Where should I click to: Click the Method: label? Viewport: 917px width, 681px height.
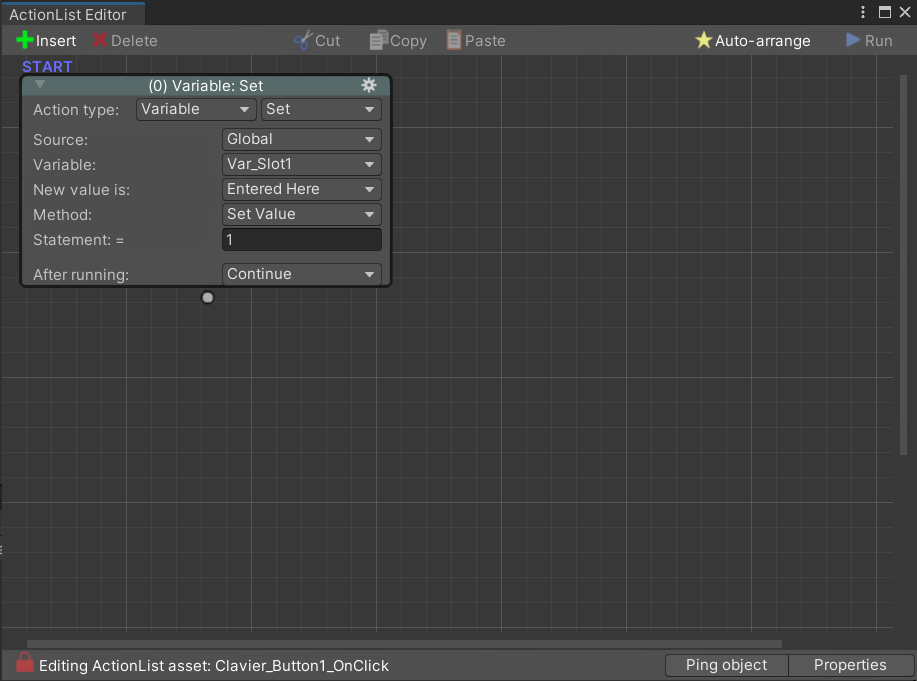(63, 215)
